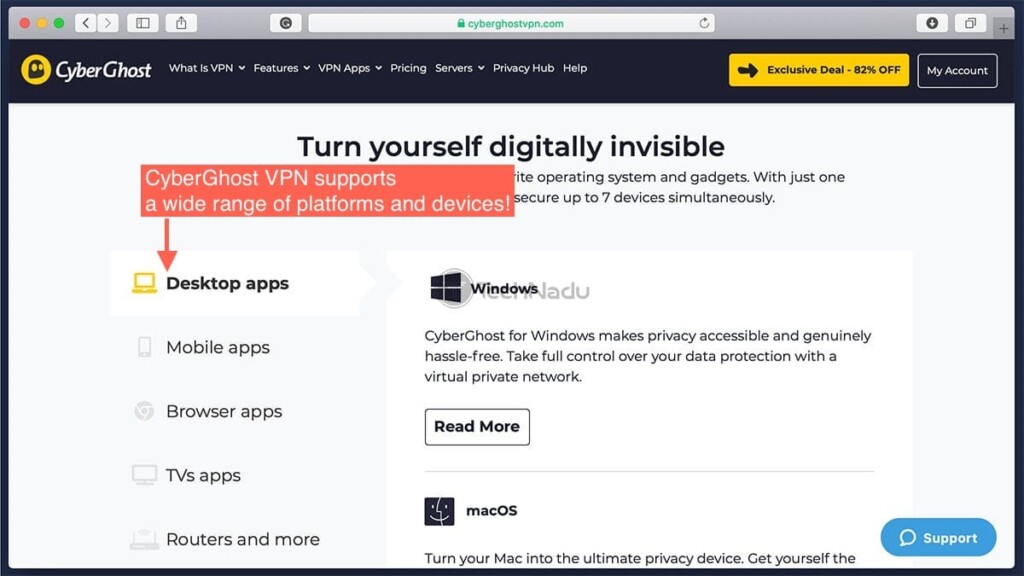Go forward with Safari's forward arrow
This screenshot has width=1024, height=576.
coord(108,24)
